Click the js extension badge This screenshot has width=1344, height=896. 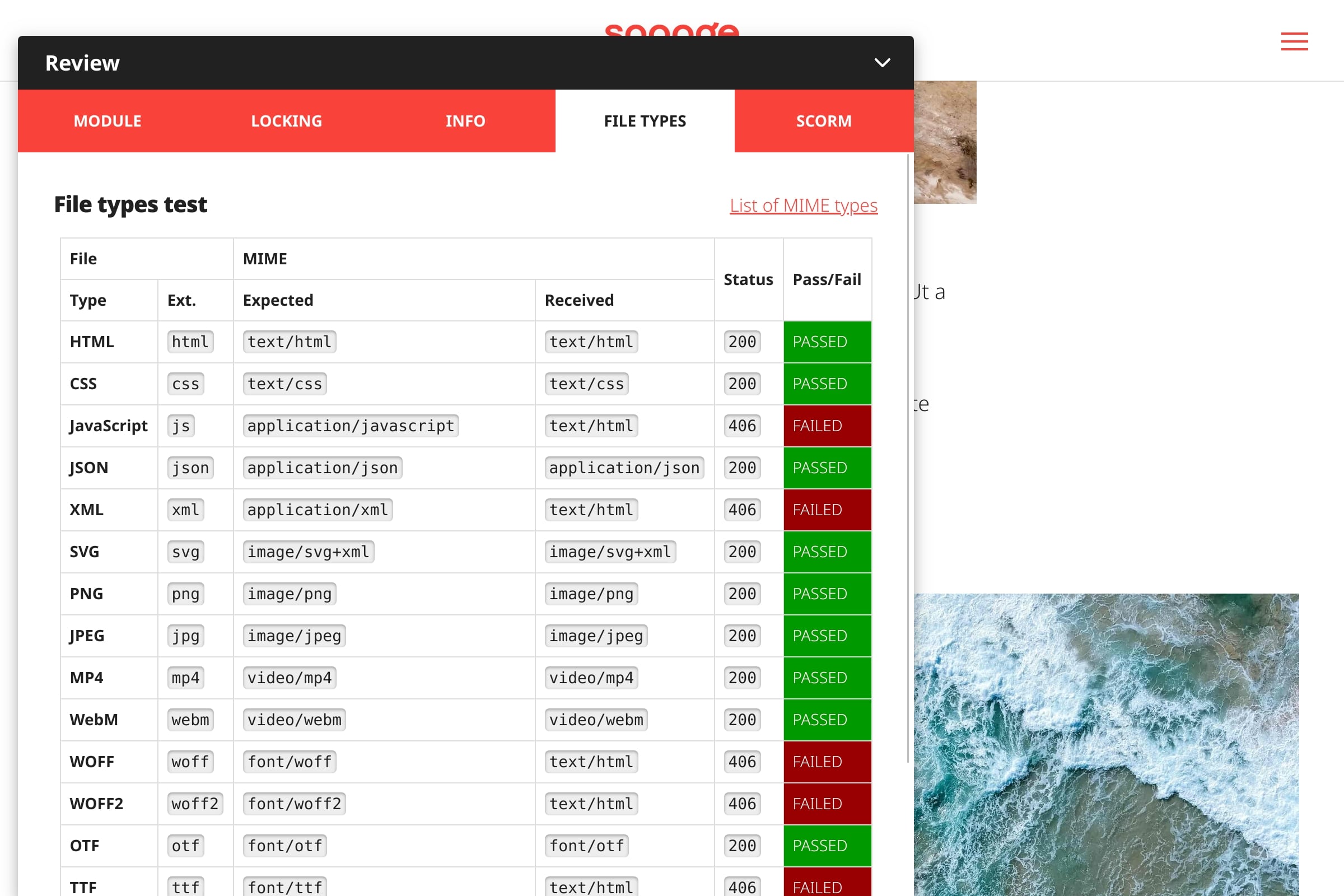[180, 426]
